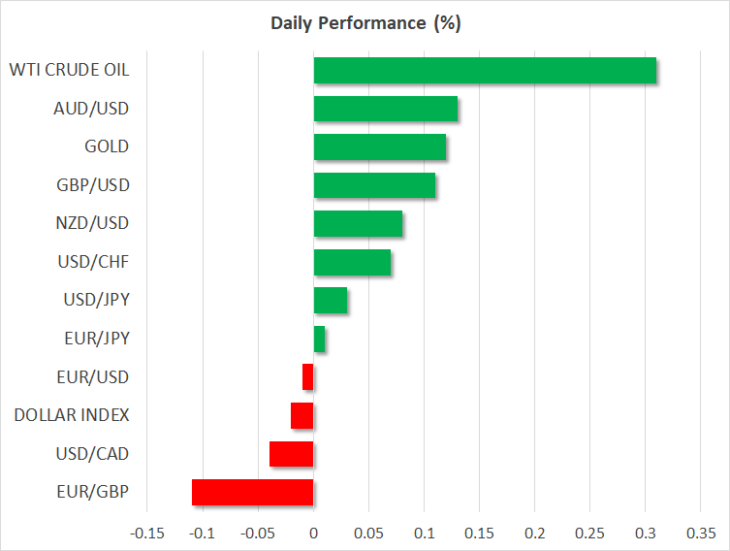The height and width of the screenshot is (551, 730).
Task: Select the USD/CHF green bar
Action: tap(352, 262)
